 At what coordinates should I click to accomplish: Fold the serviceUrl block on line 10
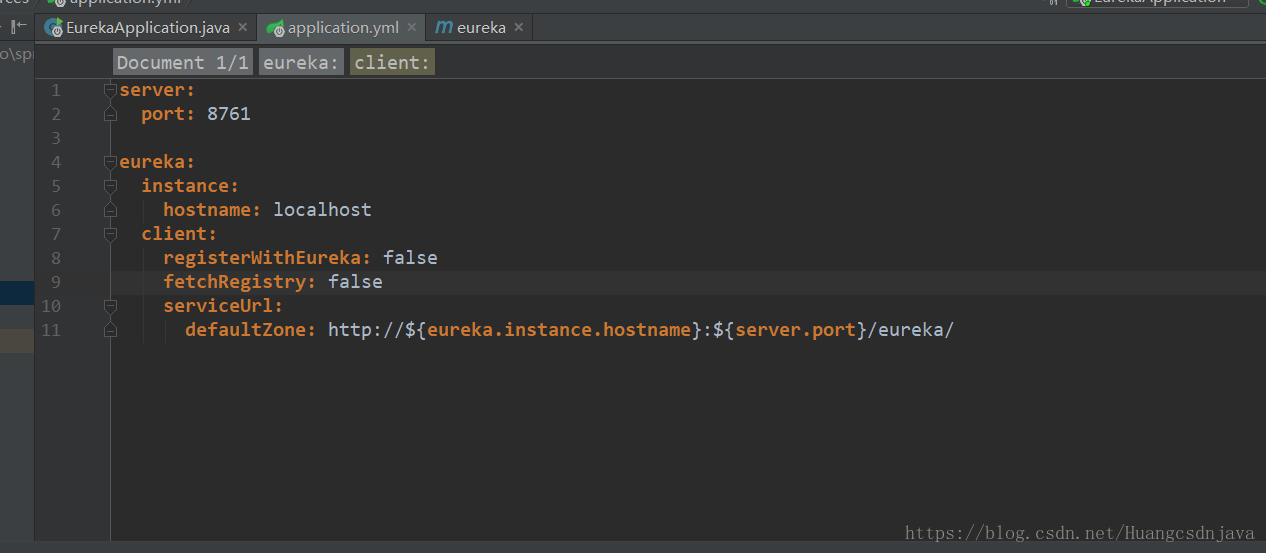pos(110,306)
